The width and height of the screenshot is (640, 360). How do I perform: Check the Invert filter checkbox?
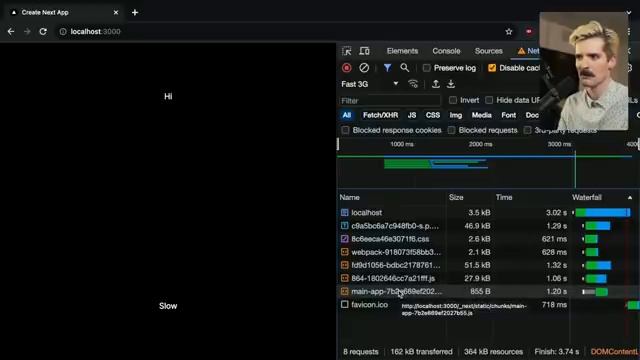coord(453,100)
